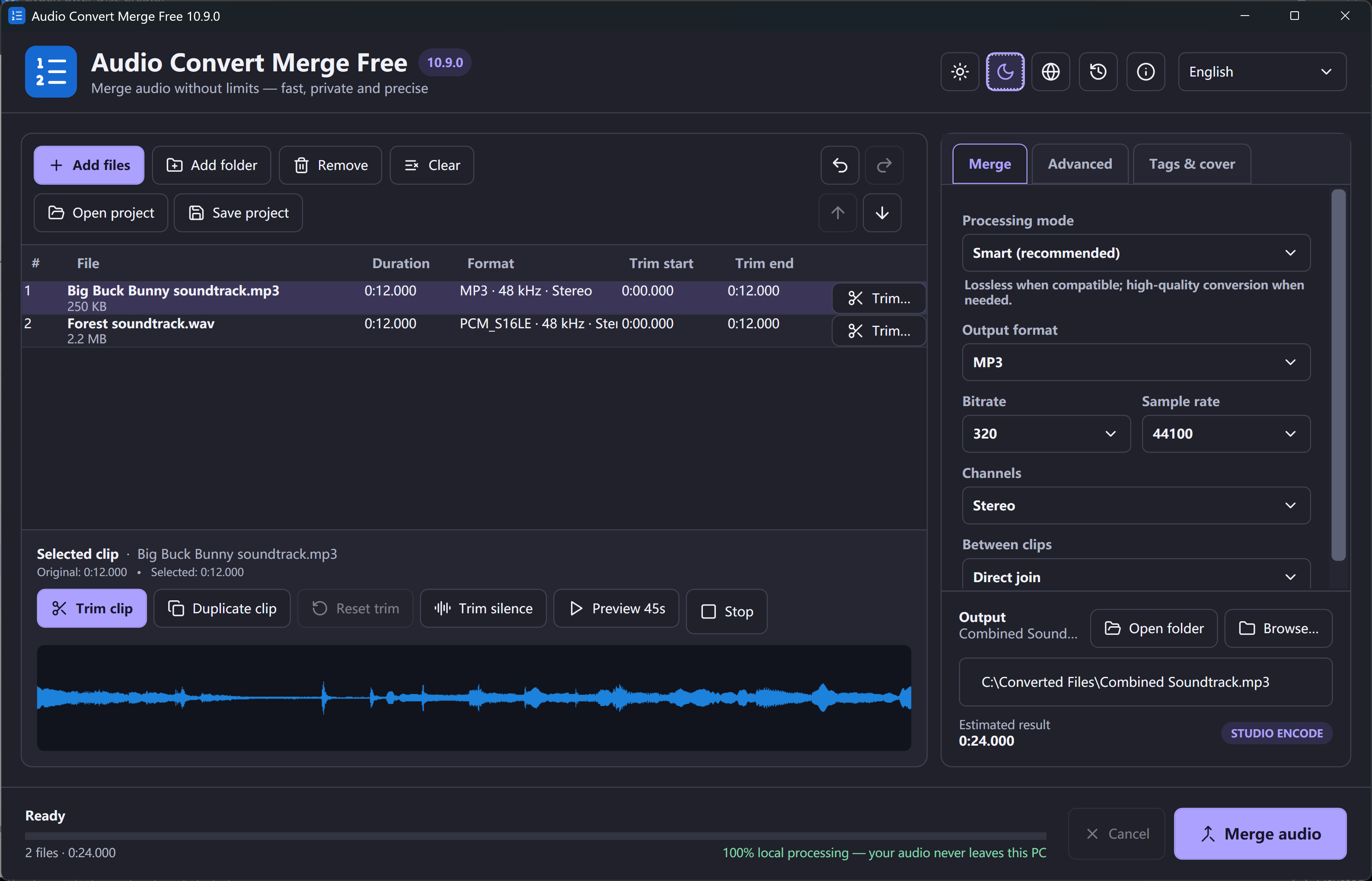Click the Merge audio button
The image size is (1372, 881).
(1260, 833)
